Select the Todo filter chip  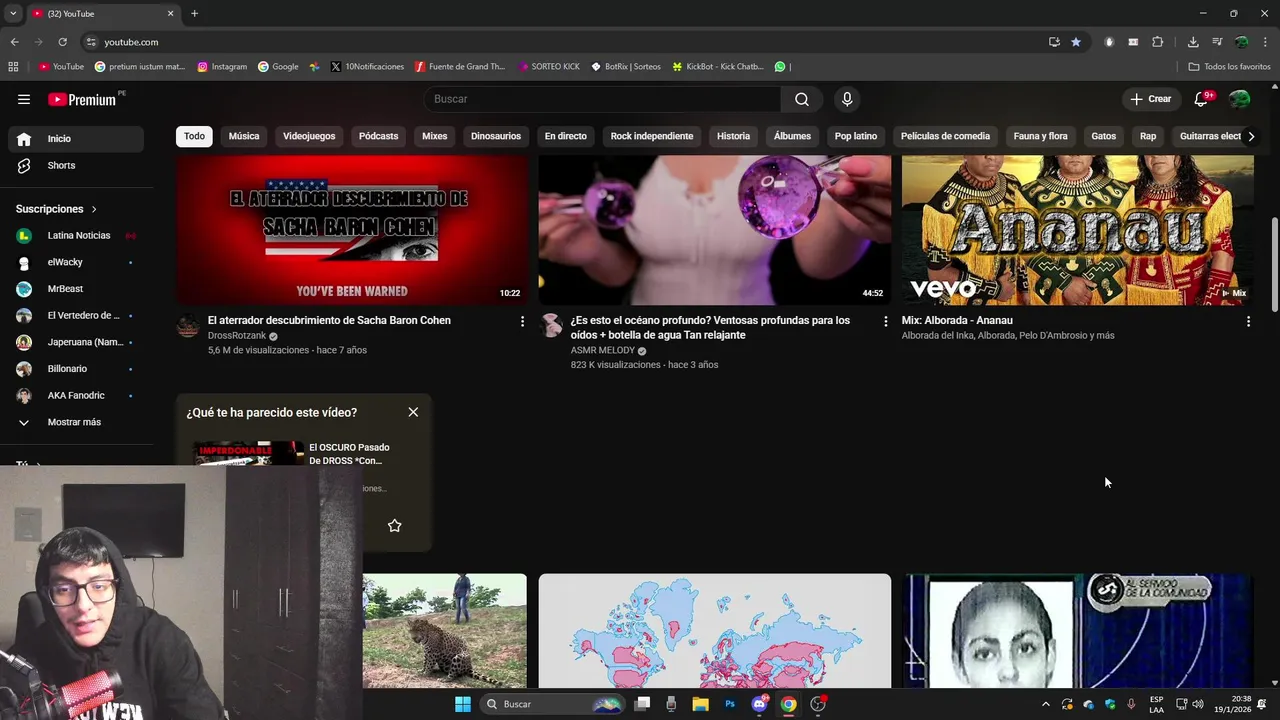click(x=194, y=136)
